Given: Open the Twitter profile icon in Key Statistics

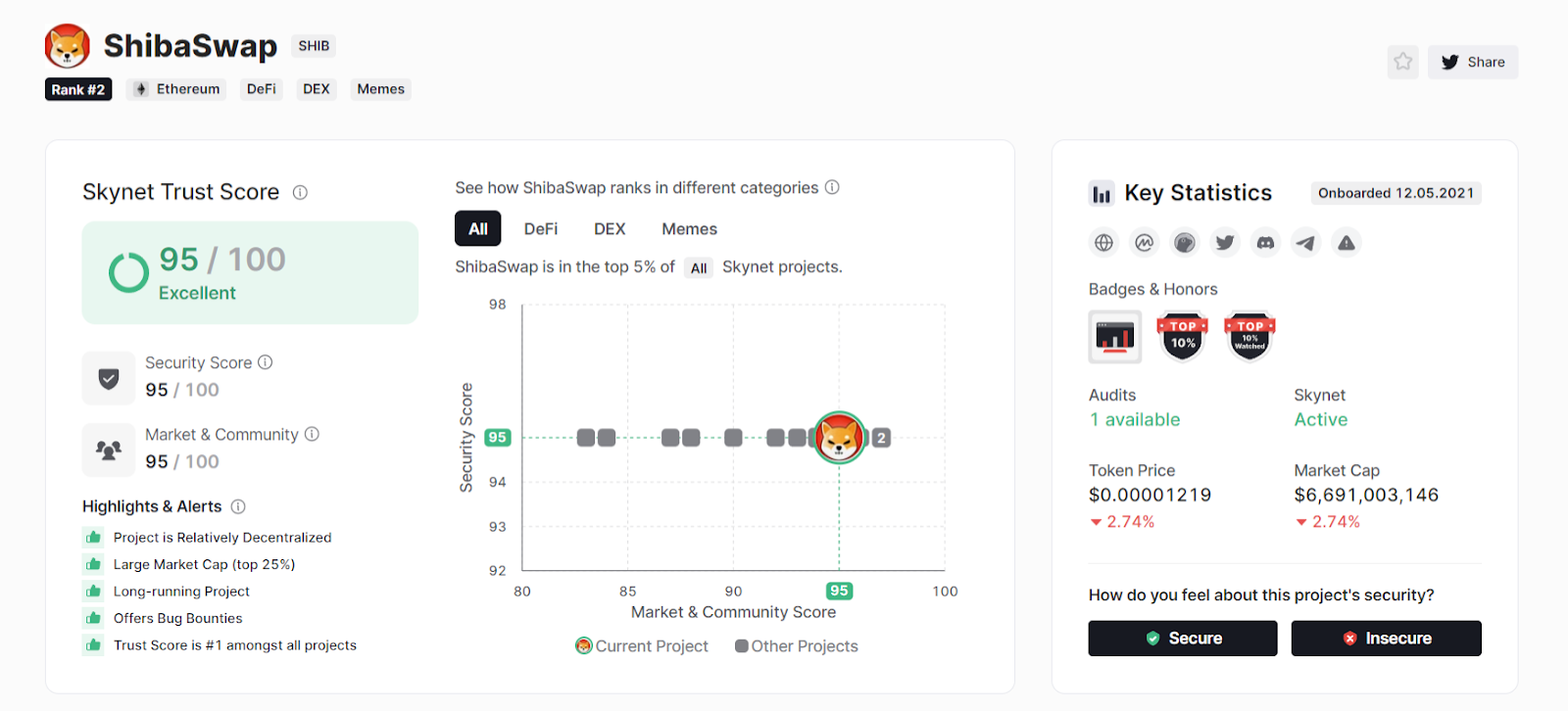Looking at the screenshot, I should [1225, 243].
